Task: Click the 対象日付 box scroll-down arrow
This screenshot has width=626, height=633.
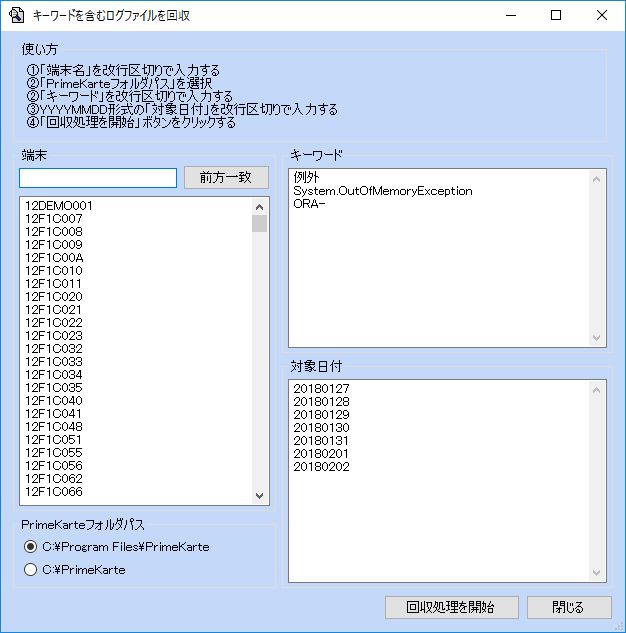Action: click(596, 572)
